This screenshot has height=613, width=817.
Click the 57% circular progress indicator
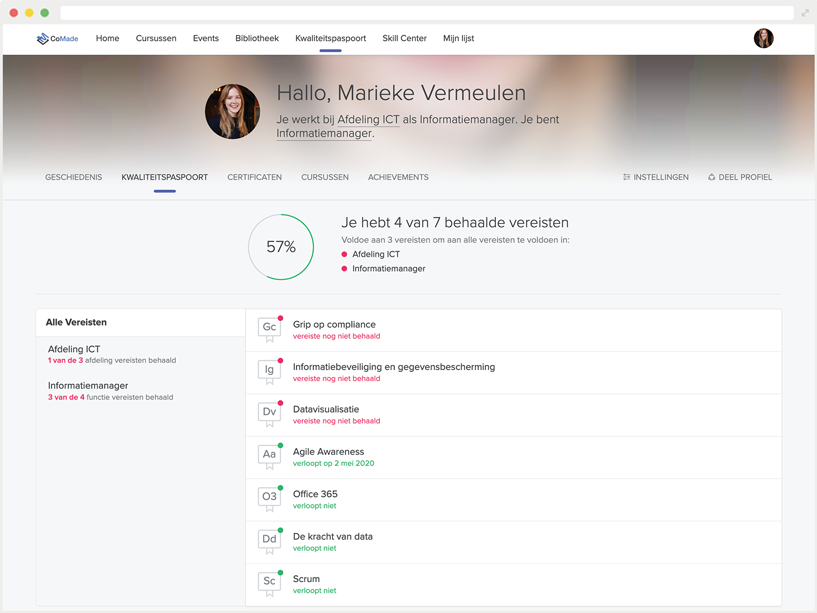pos(281,247)
